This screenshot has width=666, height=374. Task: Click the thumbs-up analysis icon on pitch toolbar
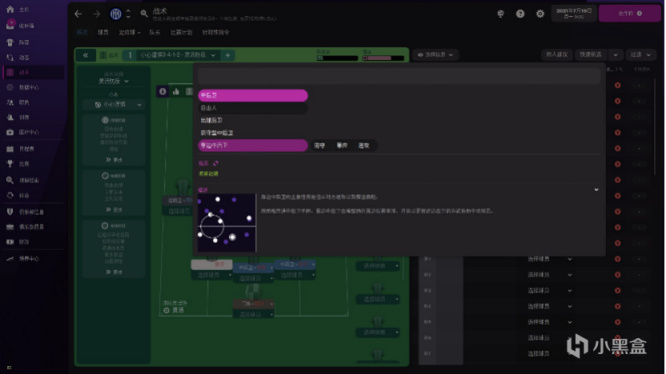(x=176, y=91)
